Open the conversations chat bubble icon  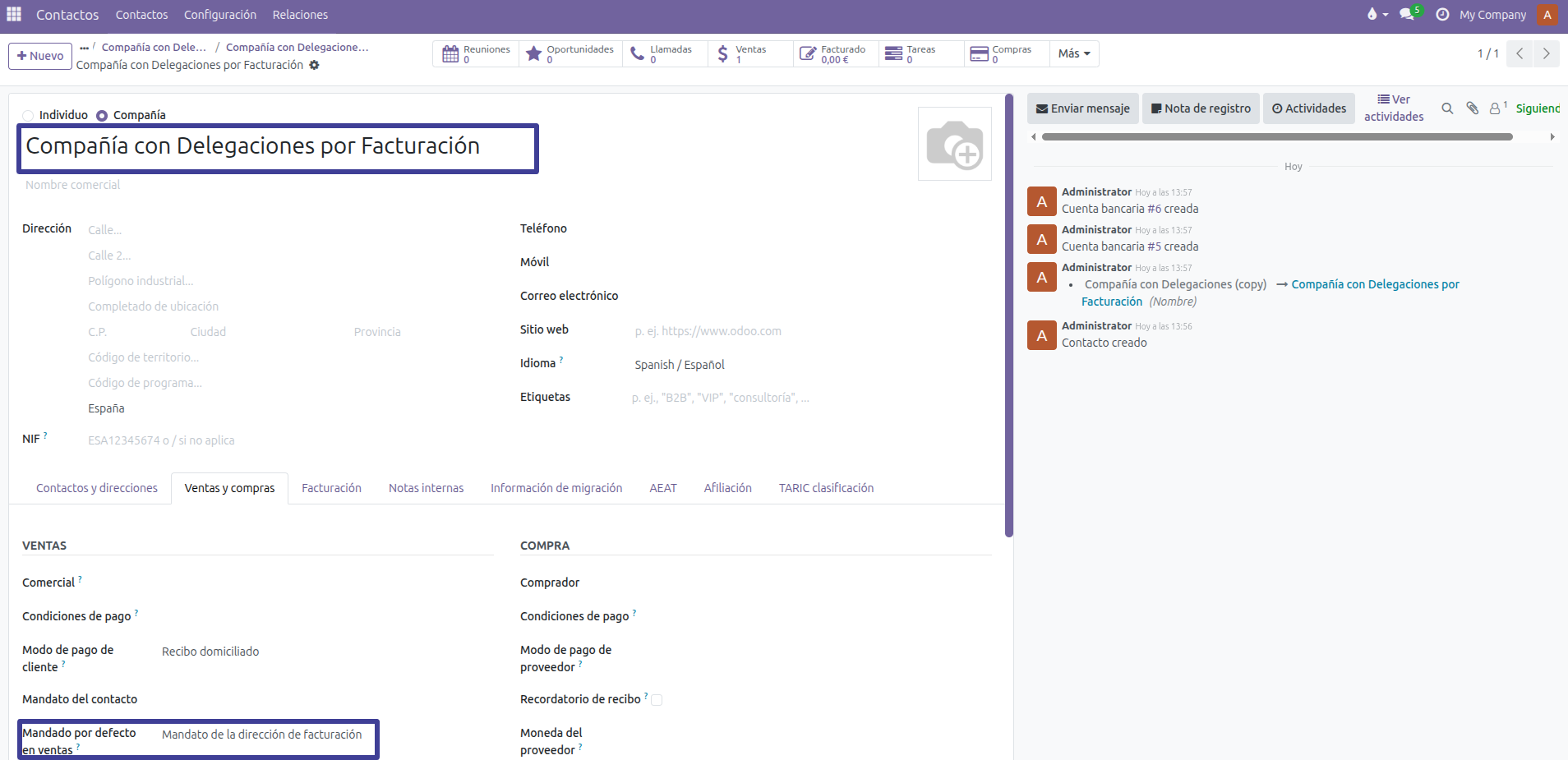1407,14
